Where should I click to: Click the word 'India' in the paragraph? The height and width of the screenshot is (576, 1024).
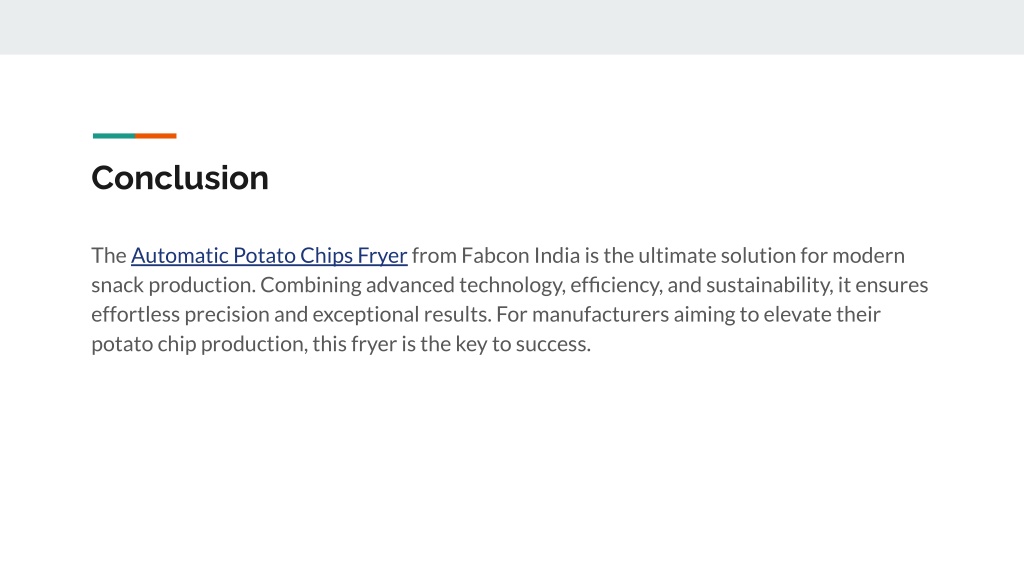(x=556, y=255)
